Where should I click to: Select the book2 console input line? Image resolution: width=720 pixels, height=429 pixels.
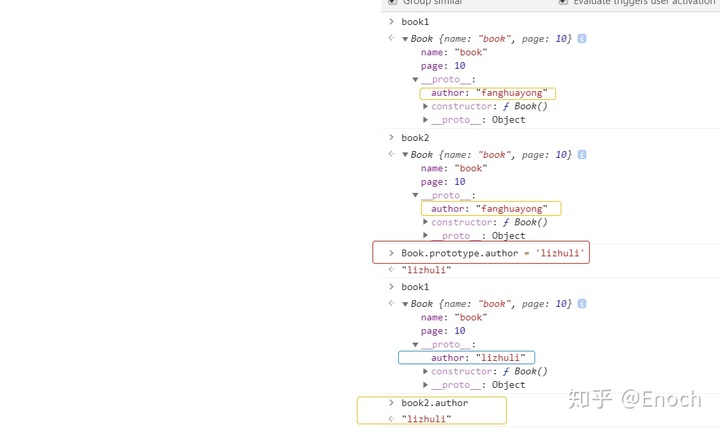tap(415, 138)
